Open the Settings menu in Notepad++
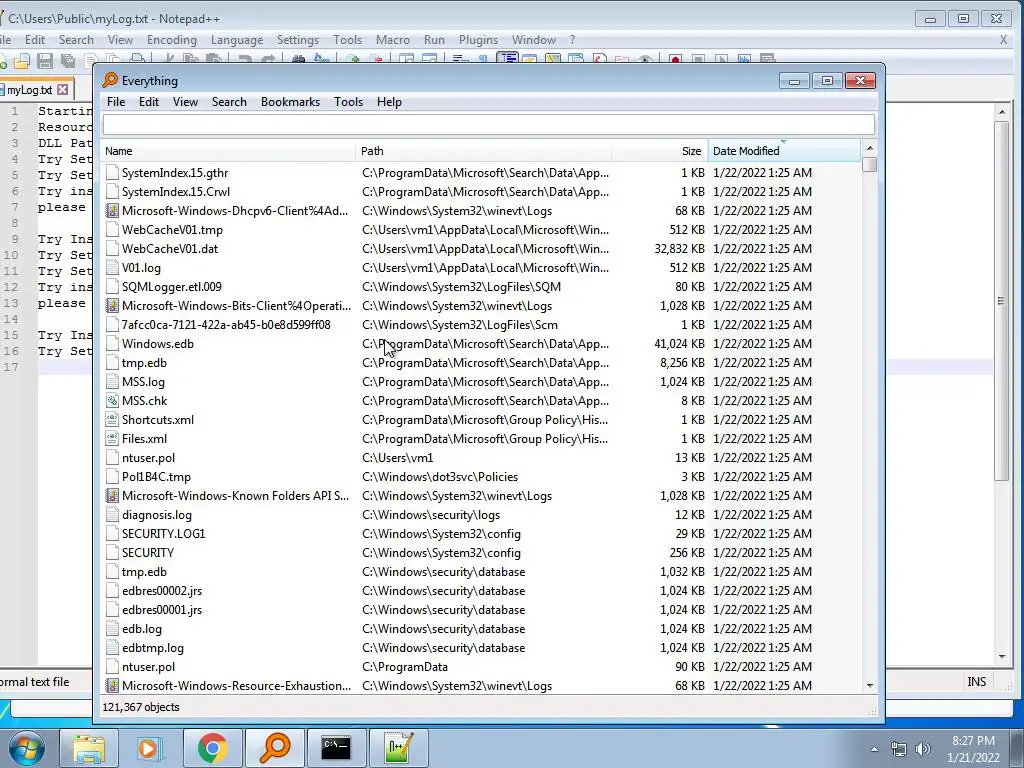The width and height of the screenshot is (1024, 768). click(298, 40)
